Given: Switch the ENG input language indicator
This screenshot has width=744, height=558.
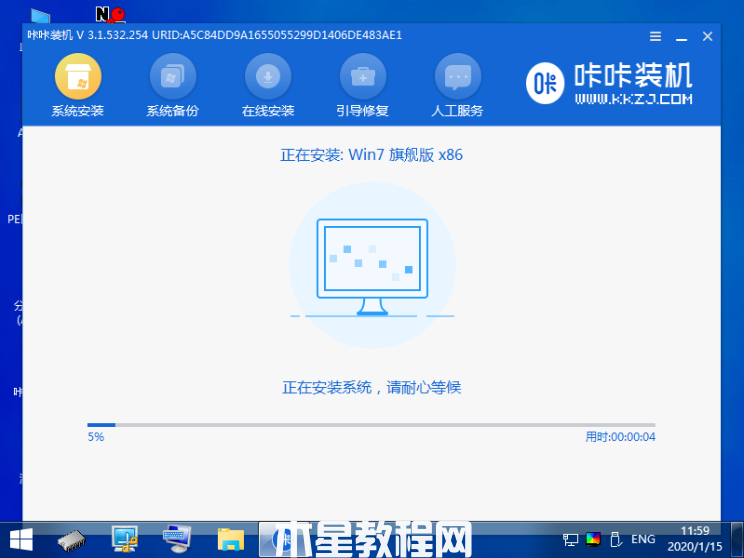Looking at the screenshot, I should click(643, 539).
